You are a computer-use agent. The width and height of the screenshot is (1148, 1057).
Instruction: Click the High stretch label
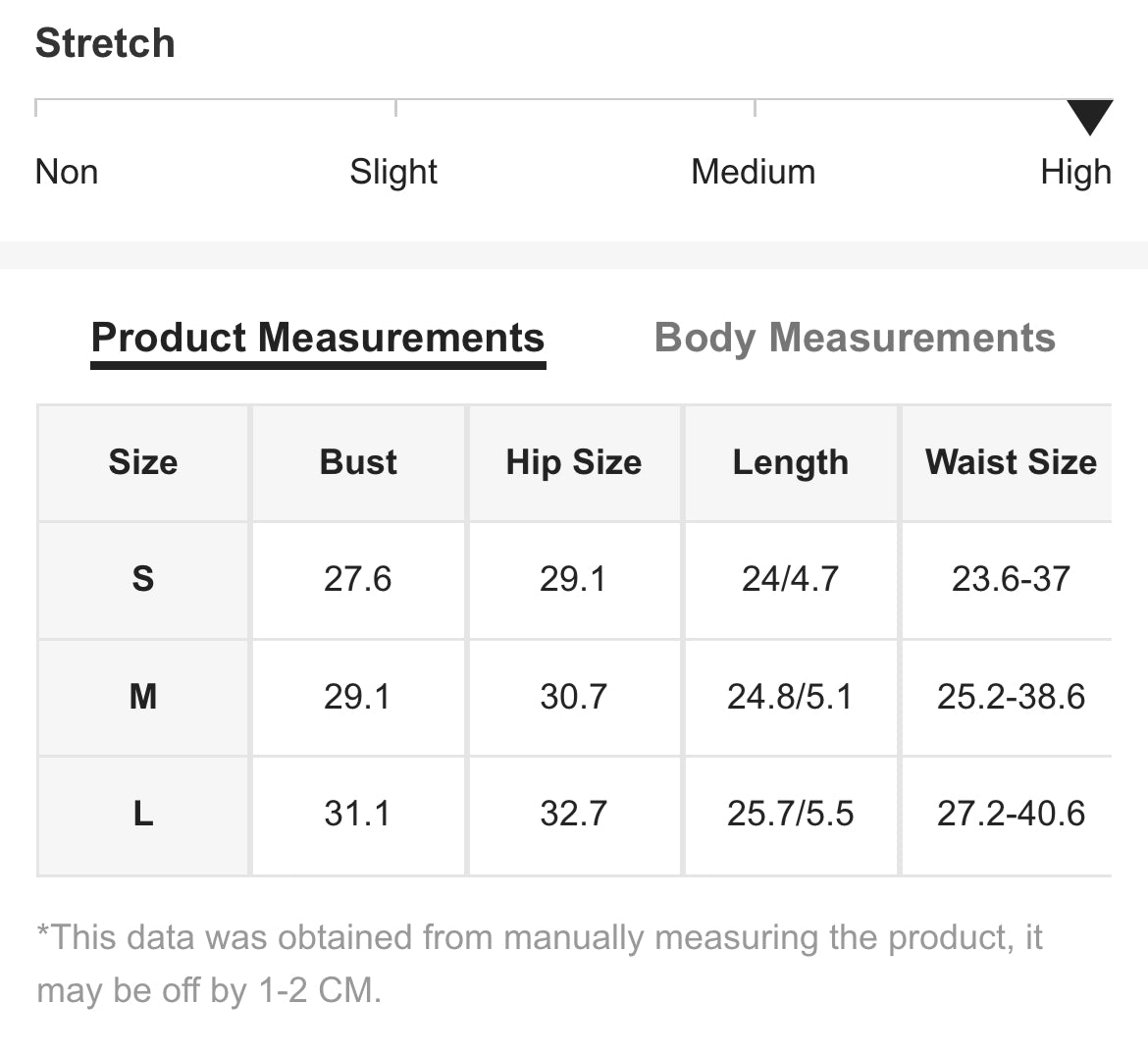pyautogui.click(x=1075, y=172)
